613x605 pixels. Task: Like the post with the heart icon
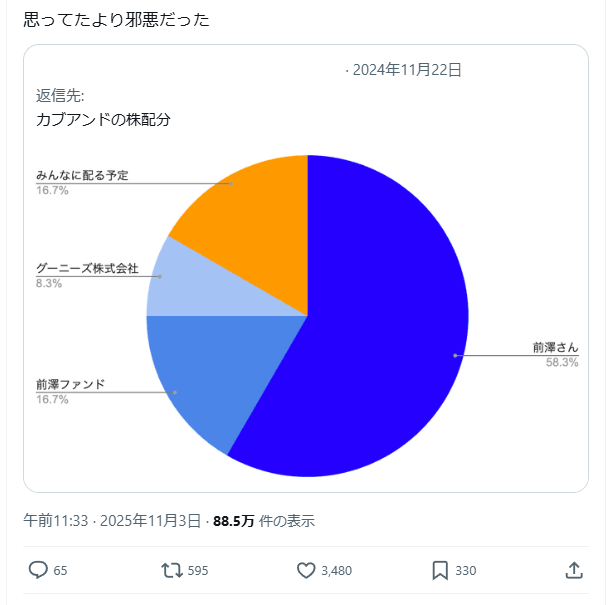coord(306,570)
